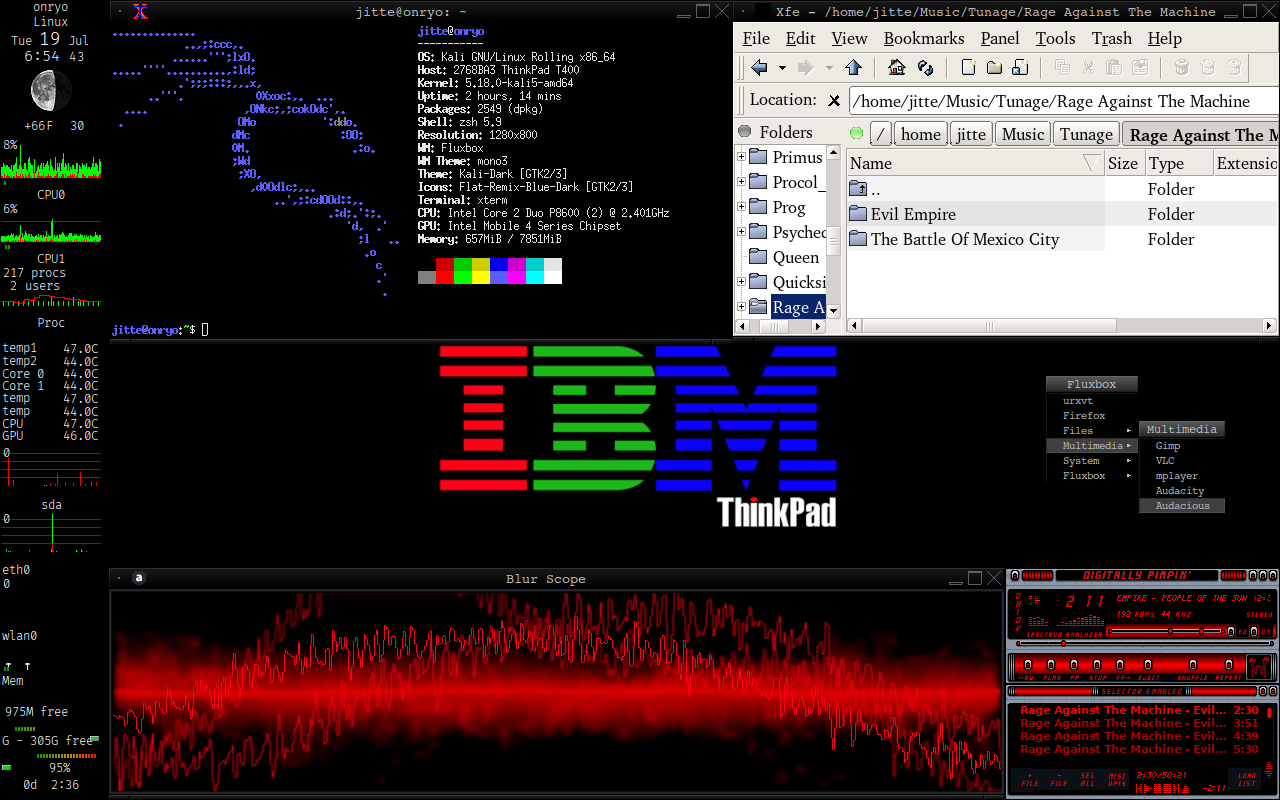
Task: Toggle the ON switch beside EQ
Action: [x=1254, y=631]
